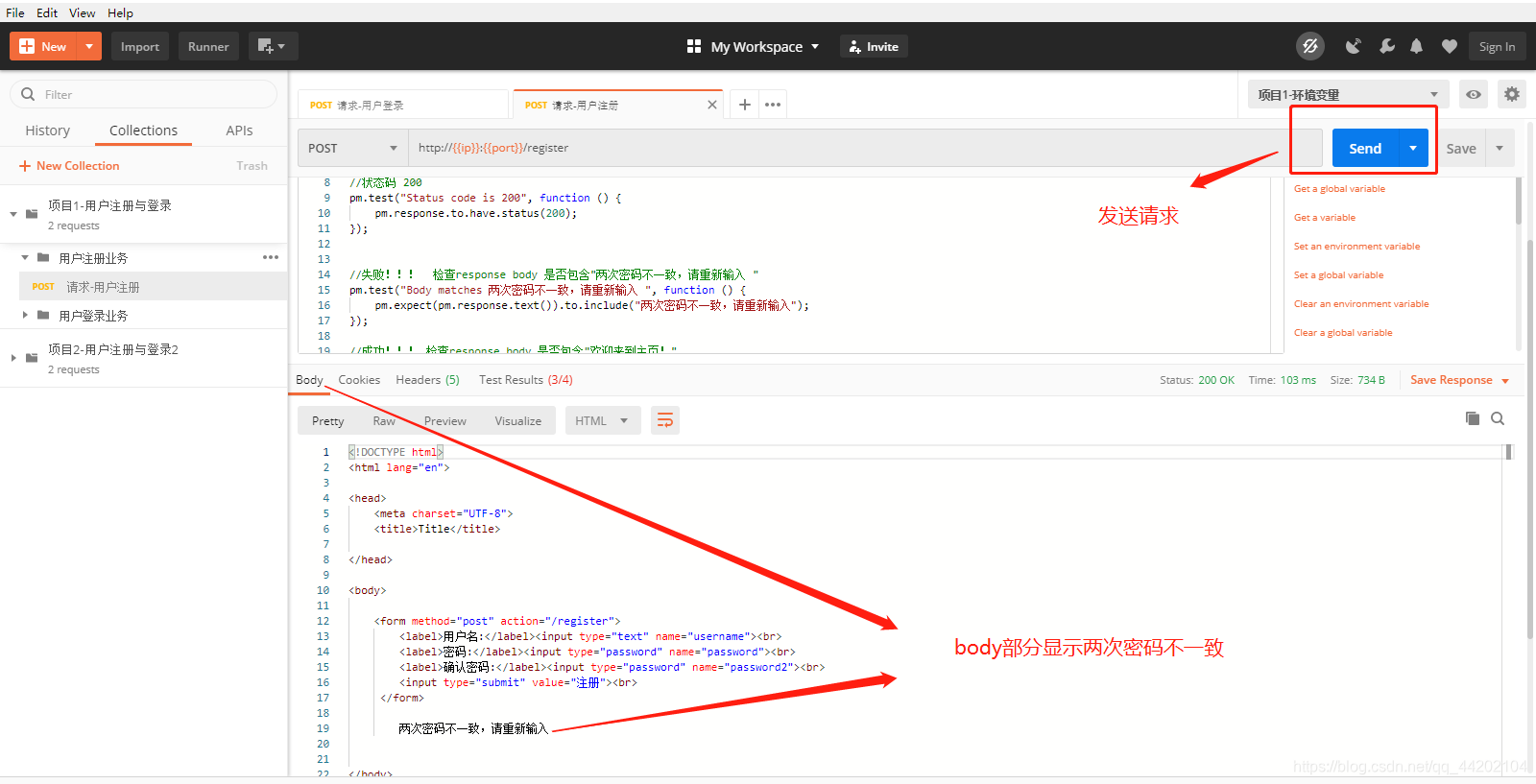The width and height of the screenshot is (1536, 784).
Task: Send the request
Action: tap(1365, 148)
